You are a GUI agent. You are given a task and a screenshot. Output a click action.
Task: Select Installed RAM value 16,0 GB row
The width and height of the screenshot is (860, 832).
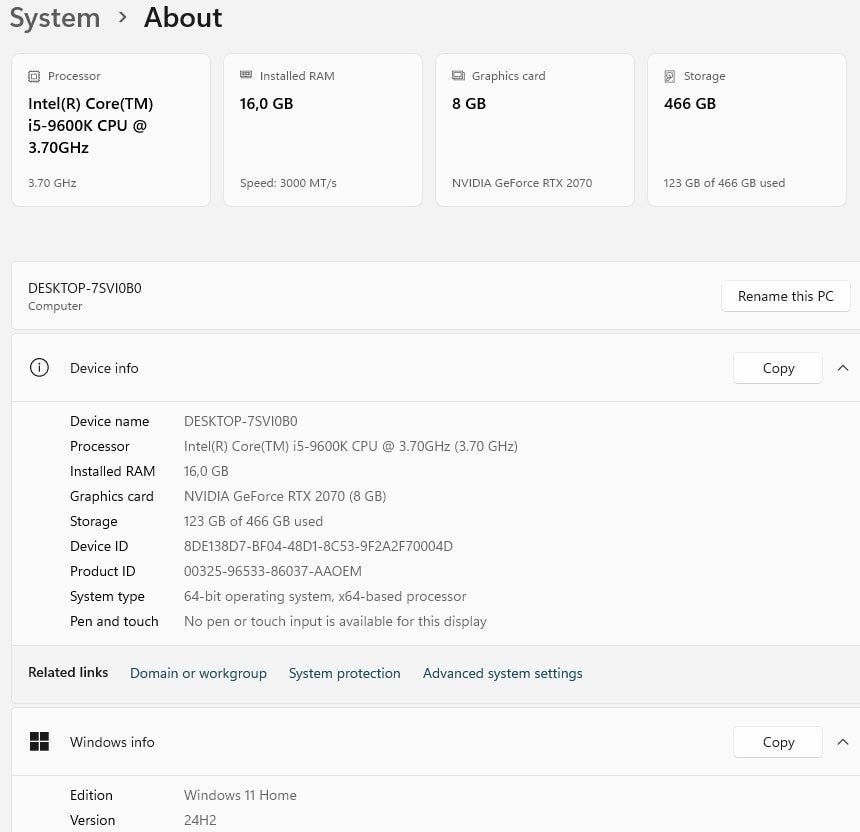coord(206,471)
